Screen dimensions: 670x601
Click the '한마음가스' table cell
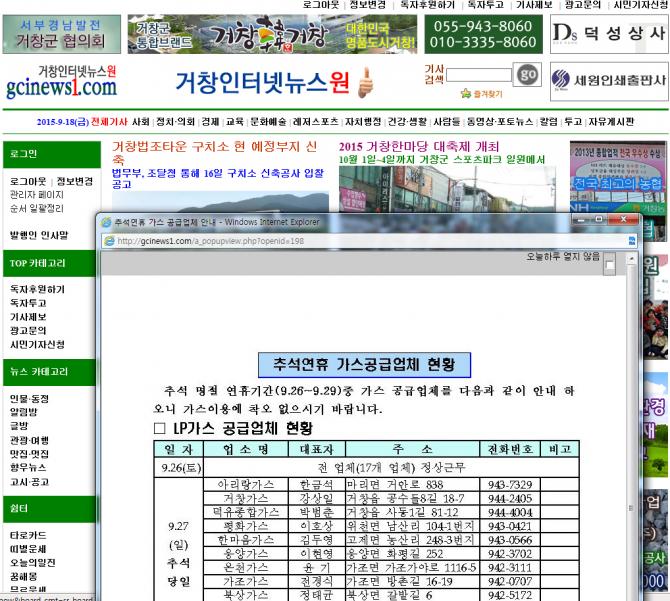246,540
